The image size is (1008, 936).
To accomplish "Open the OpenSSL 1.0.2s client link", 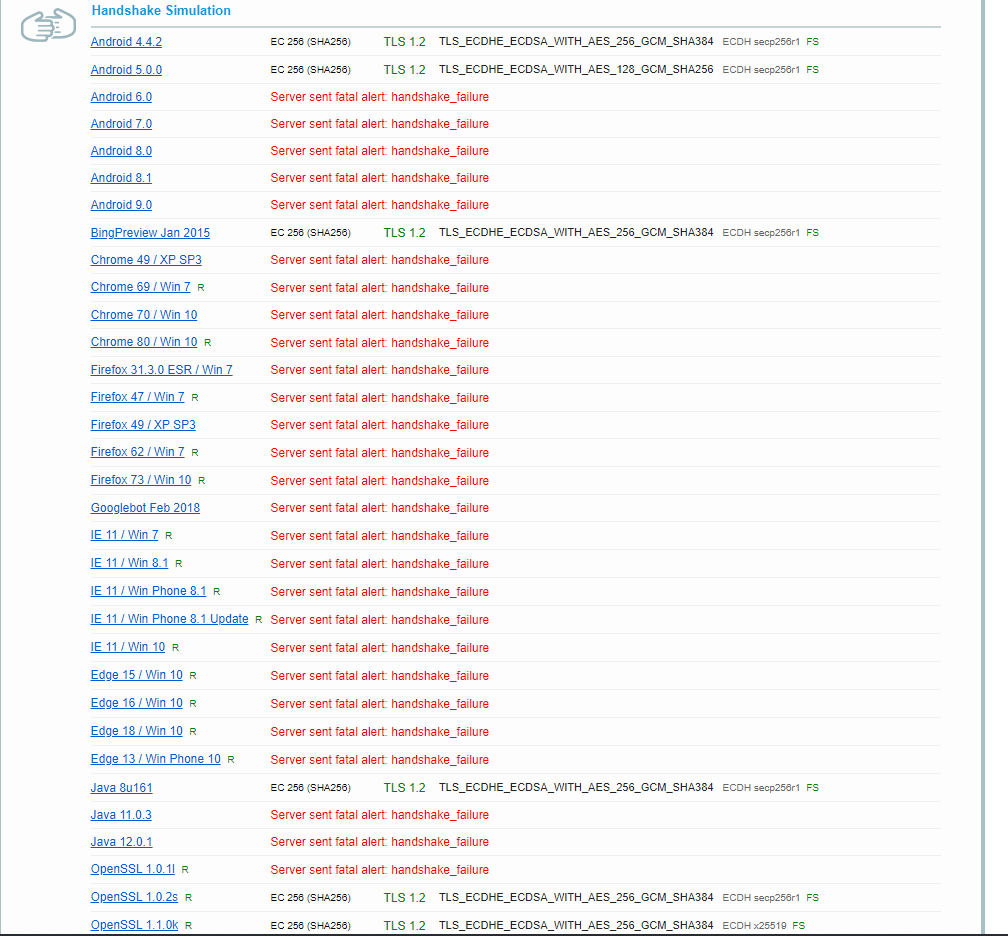I will pos(134,897).
